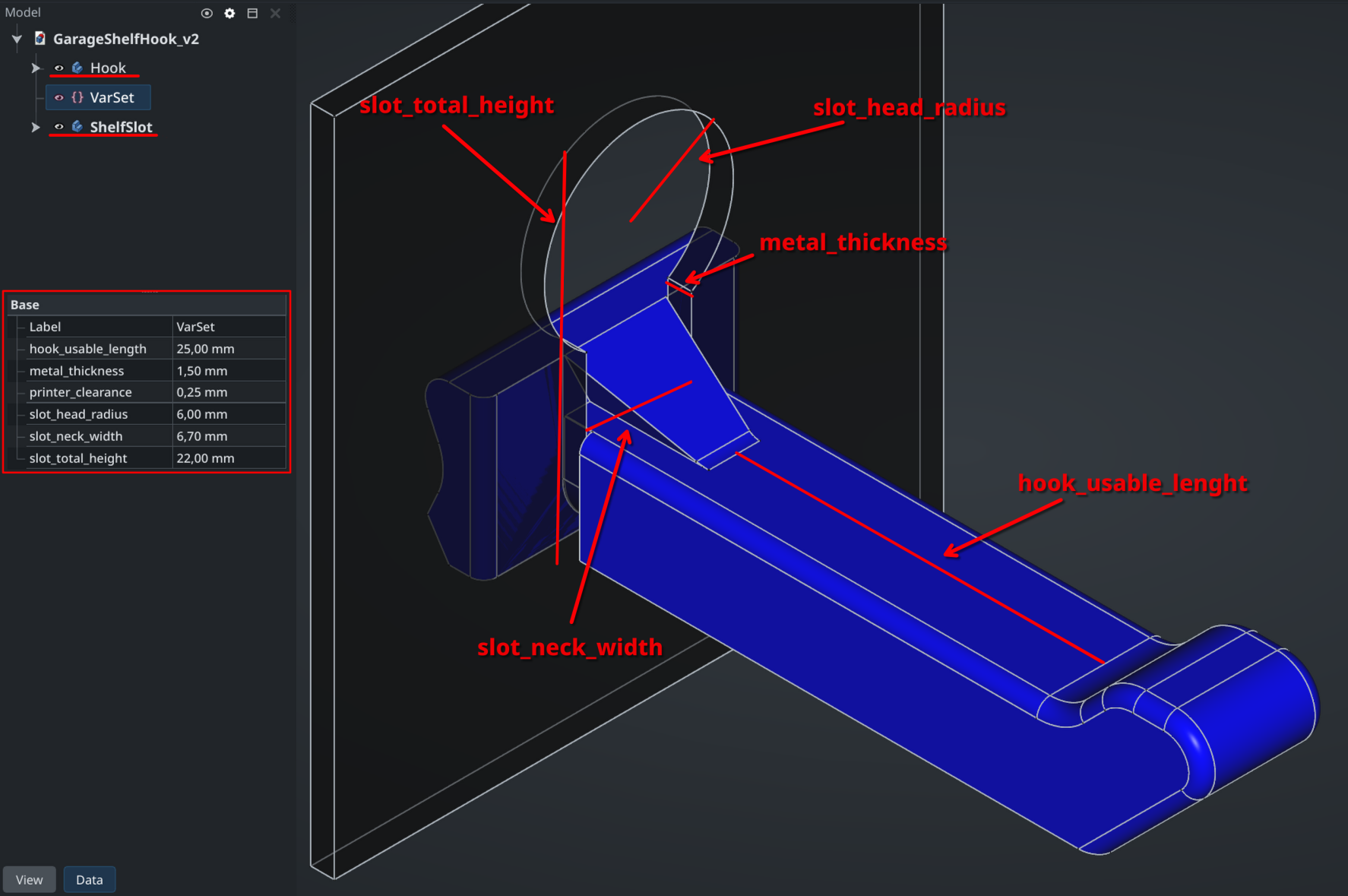
Task: Toggle visibility eye of VarSet
Action: tap(59, 97)
